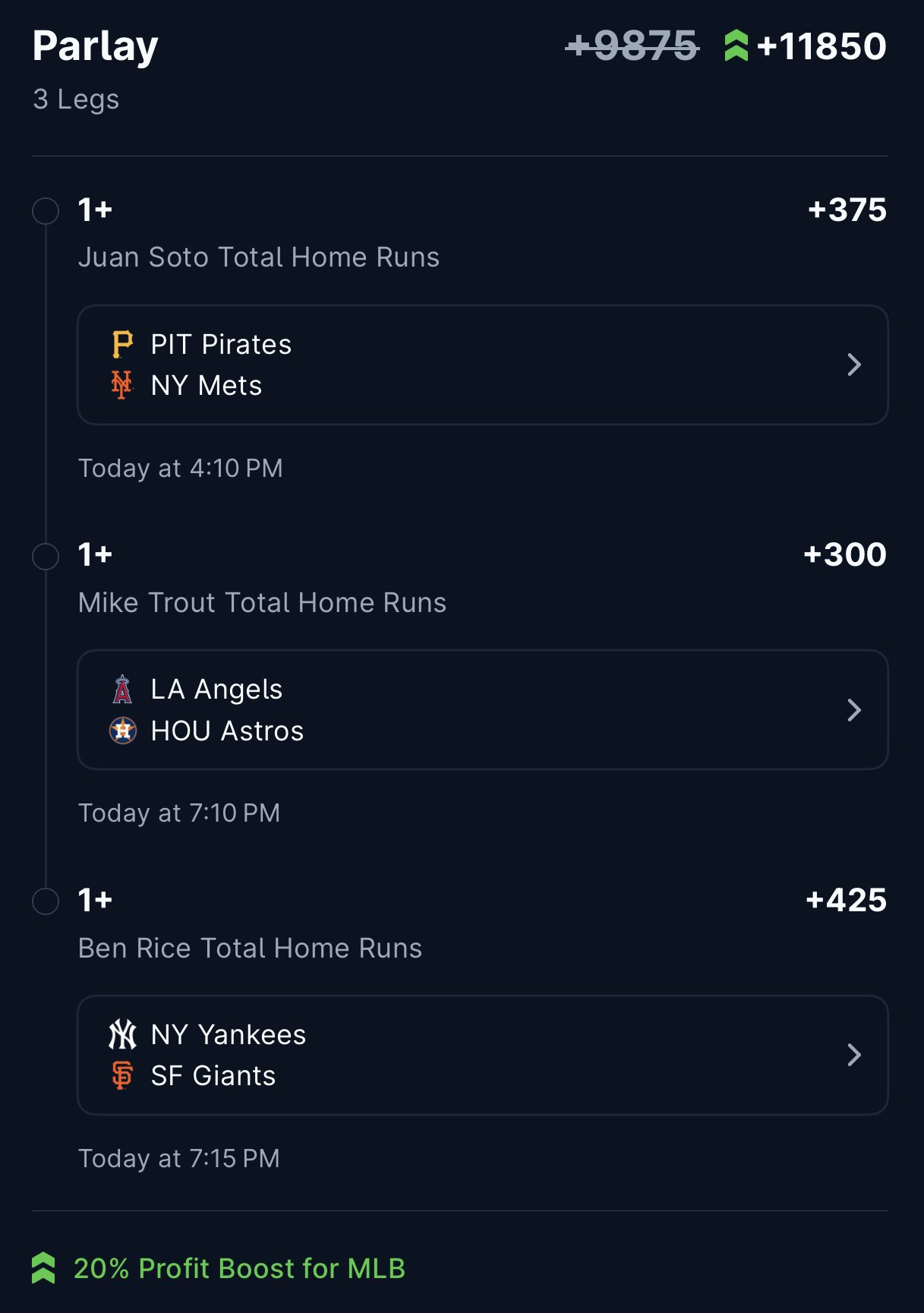Expand the Angels vs Astros game chevron
Image resolution: width=924 pixels, height=1313 pixels.
click(x=854, y=710)
